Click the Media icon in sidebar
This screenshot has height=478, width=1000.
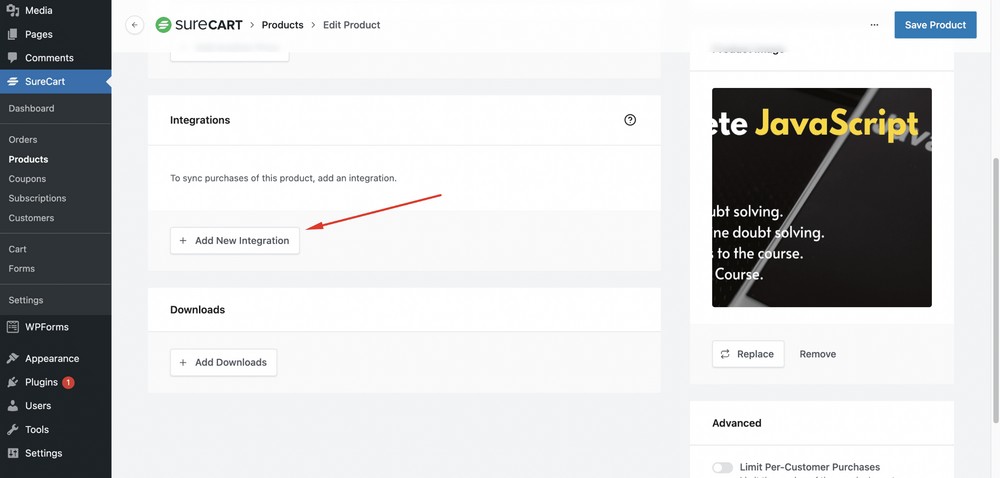pos(13,10)
